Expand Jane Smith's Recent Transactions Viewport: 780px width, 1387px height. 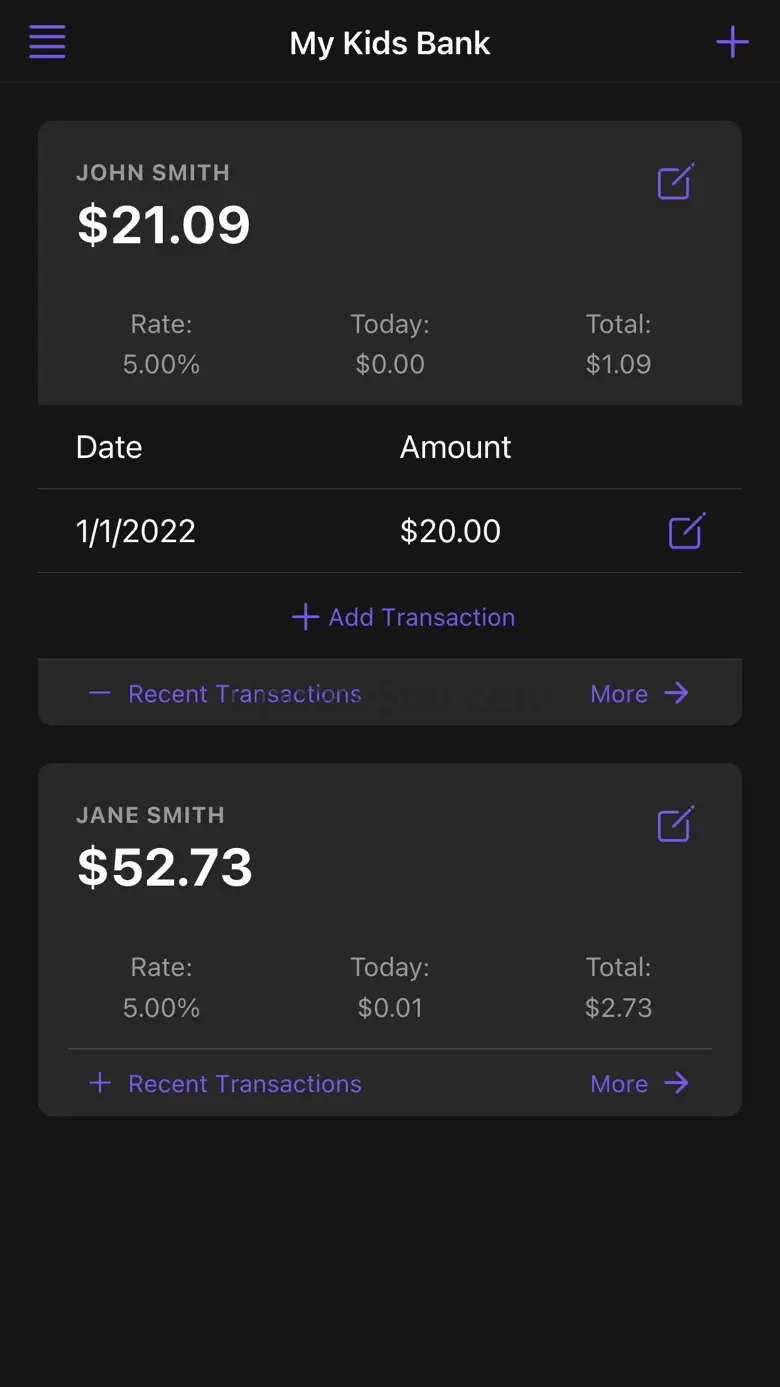pyautogui.click(x=225, y=1084)
